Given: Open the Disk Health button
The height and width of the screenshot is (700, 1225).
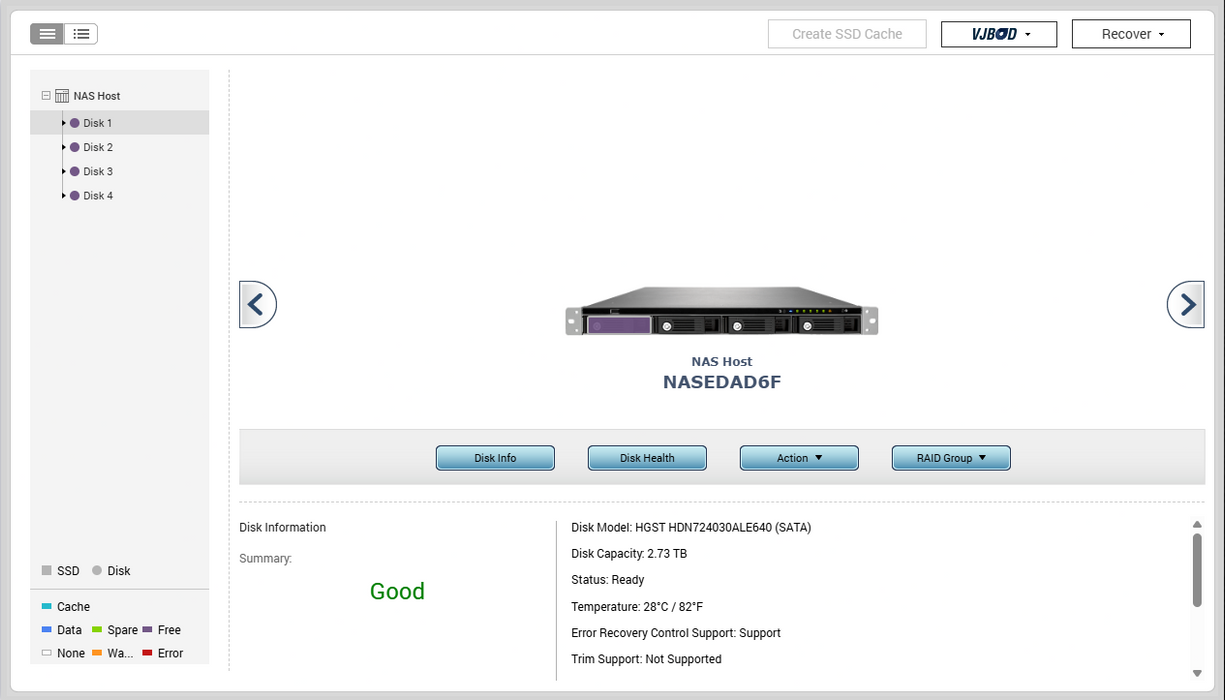Looking at the screenshot, I should (x=647, y=458).
